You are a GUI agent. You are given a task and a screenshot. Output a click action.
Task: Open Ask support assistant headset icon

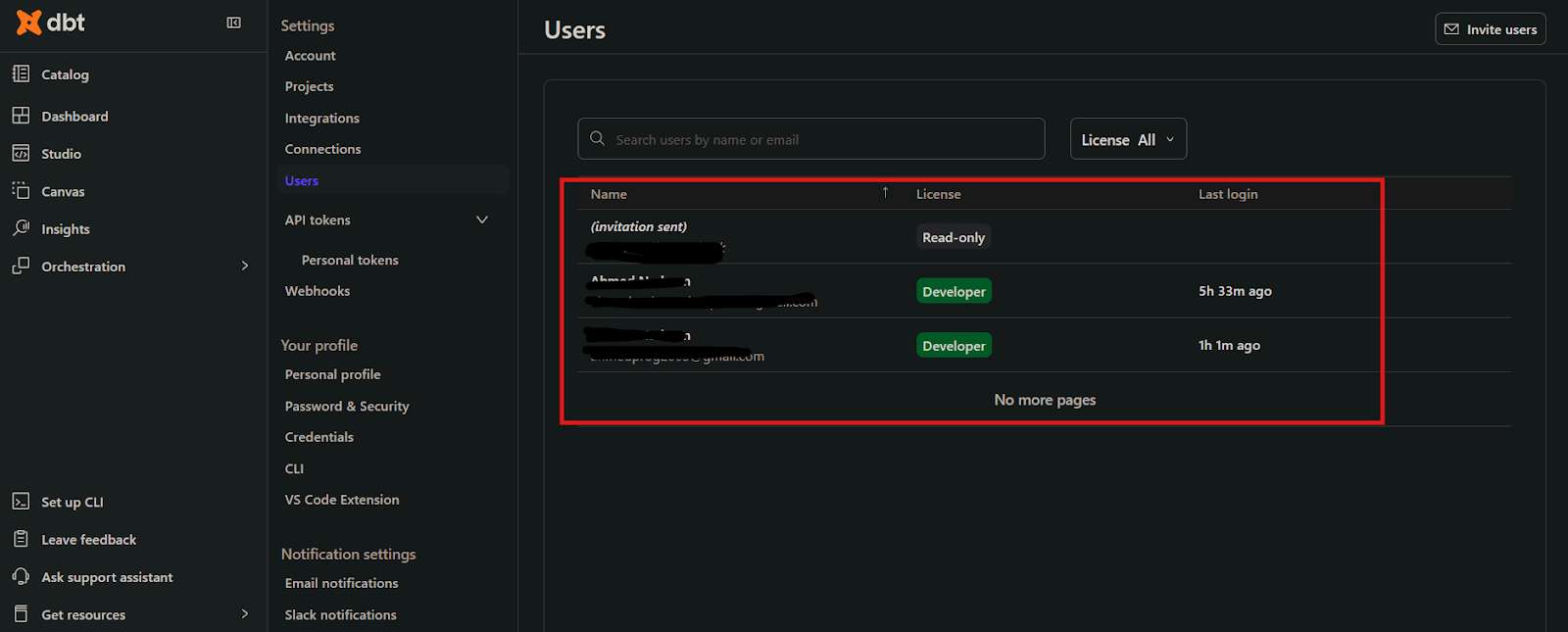pyautogui.click(x=21, y=577)
